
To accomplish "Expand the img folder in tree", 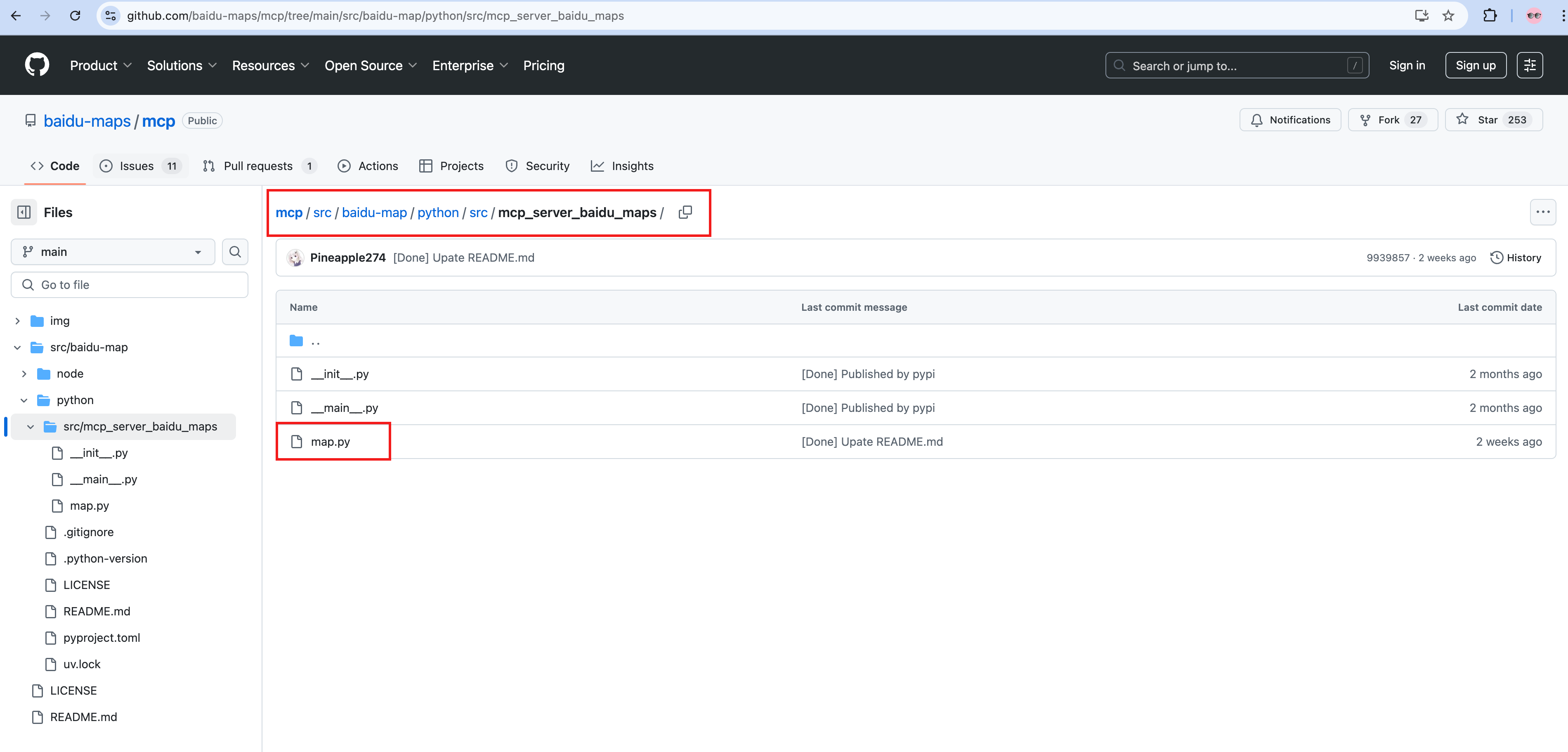I will 18,321.
